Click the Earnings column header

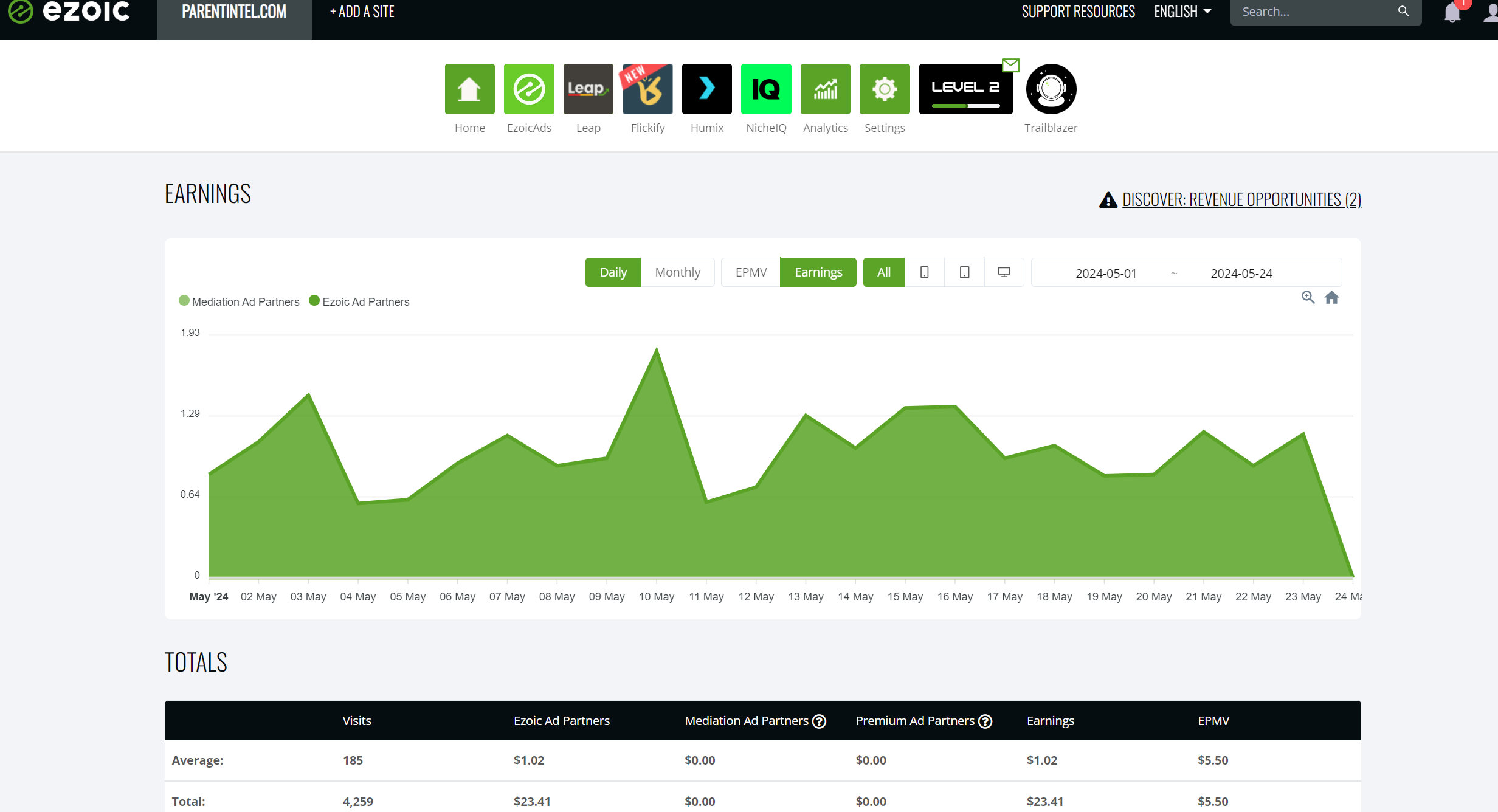tap(1051, 721)
